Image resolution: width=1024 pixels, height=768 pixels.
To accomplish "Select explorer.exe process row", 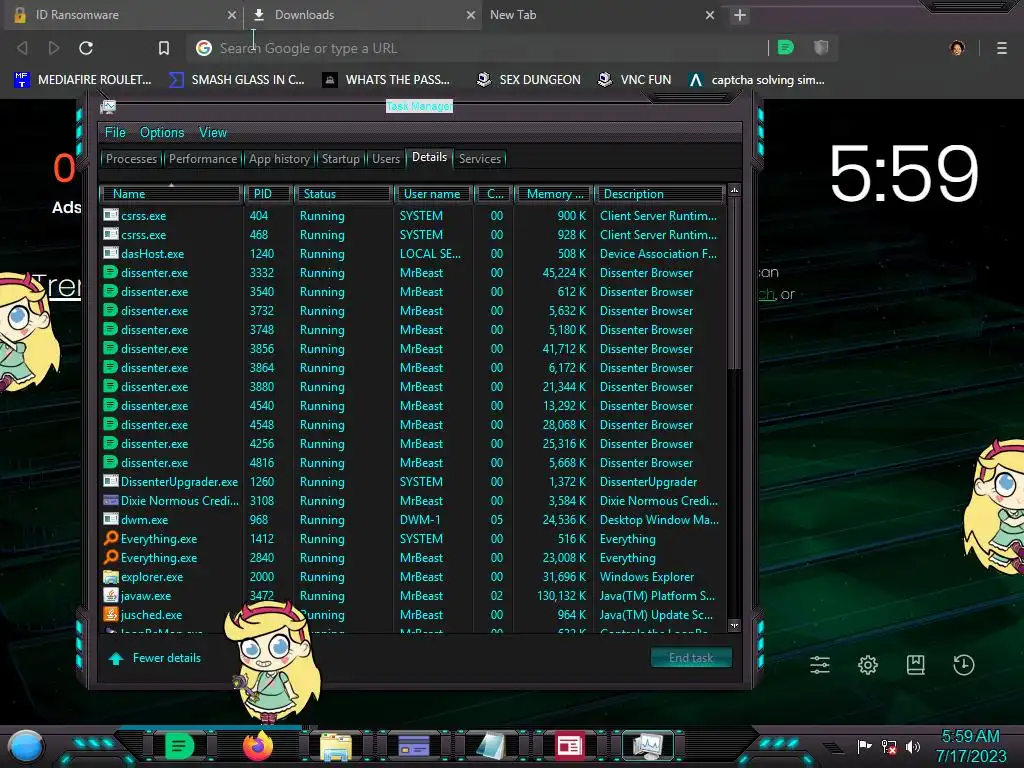I will pyautogui.click(x=413, y=577).
